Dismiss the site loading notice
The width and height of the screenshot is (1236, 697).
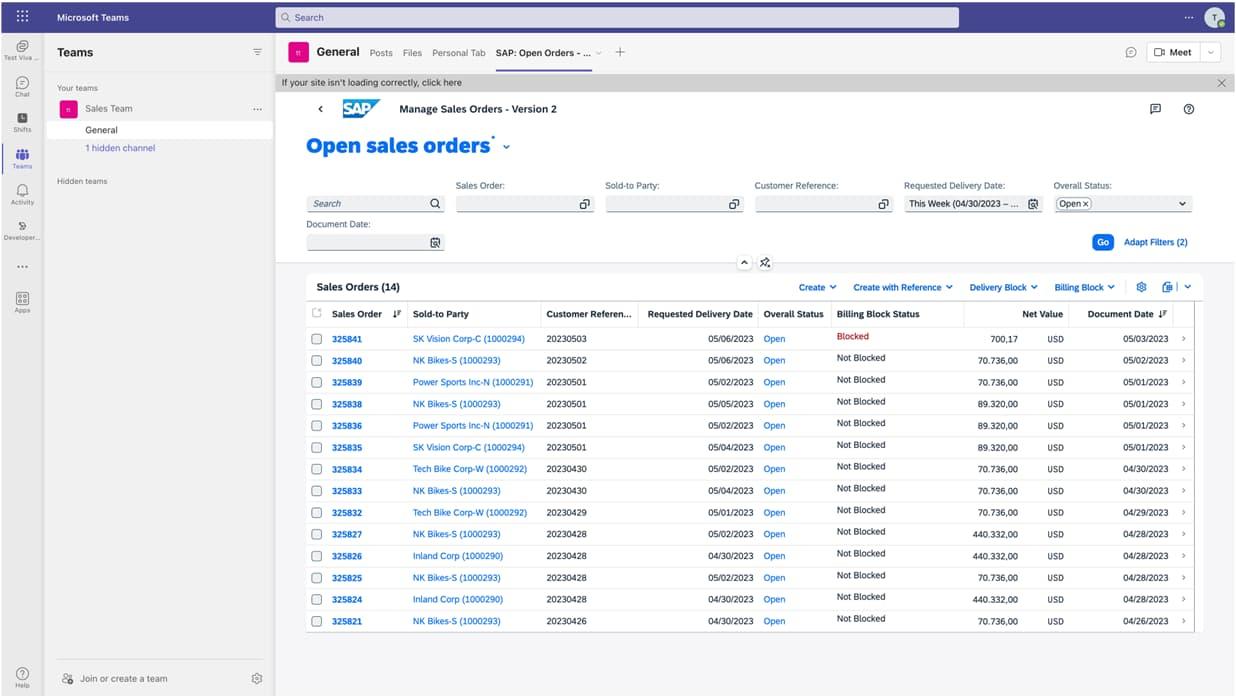(1221, 83)
